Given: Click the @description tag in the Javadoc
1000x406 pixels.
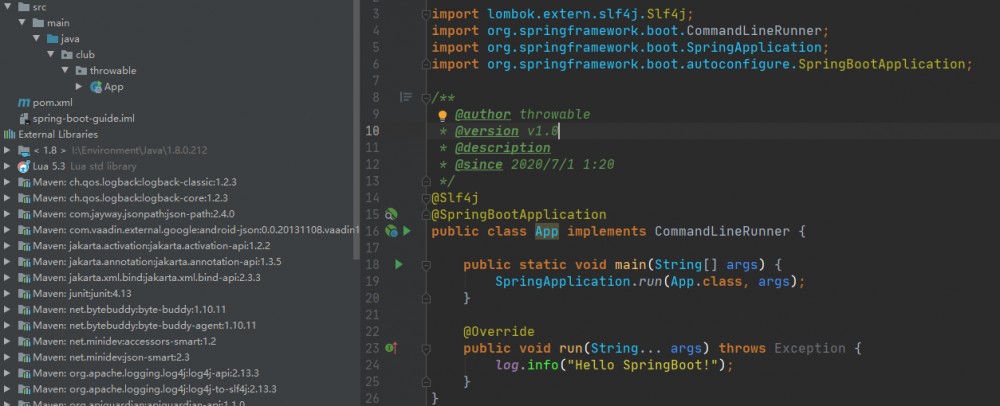Looking at the screenshot, I should coord(503,148).
